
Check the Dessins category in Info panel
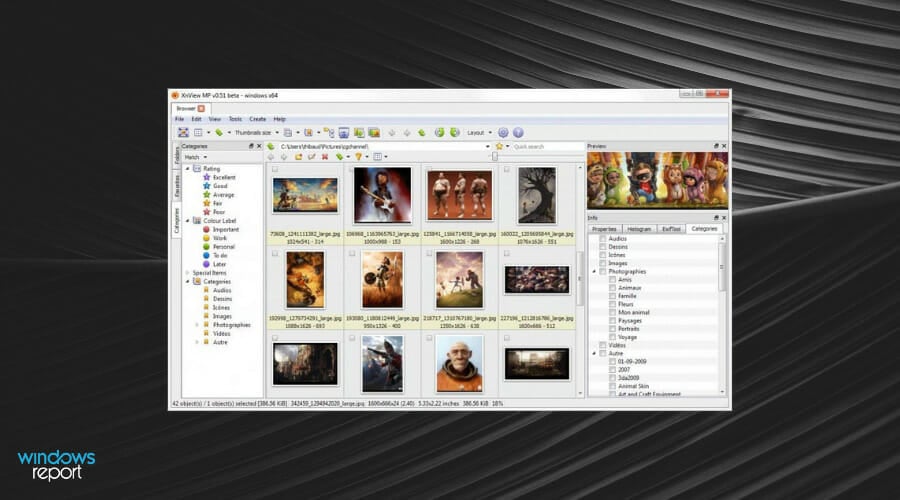[x=603, y=247]
